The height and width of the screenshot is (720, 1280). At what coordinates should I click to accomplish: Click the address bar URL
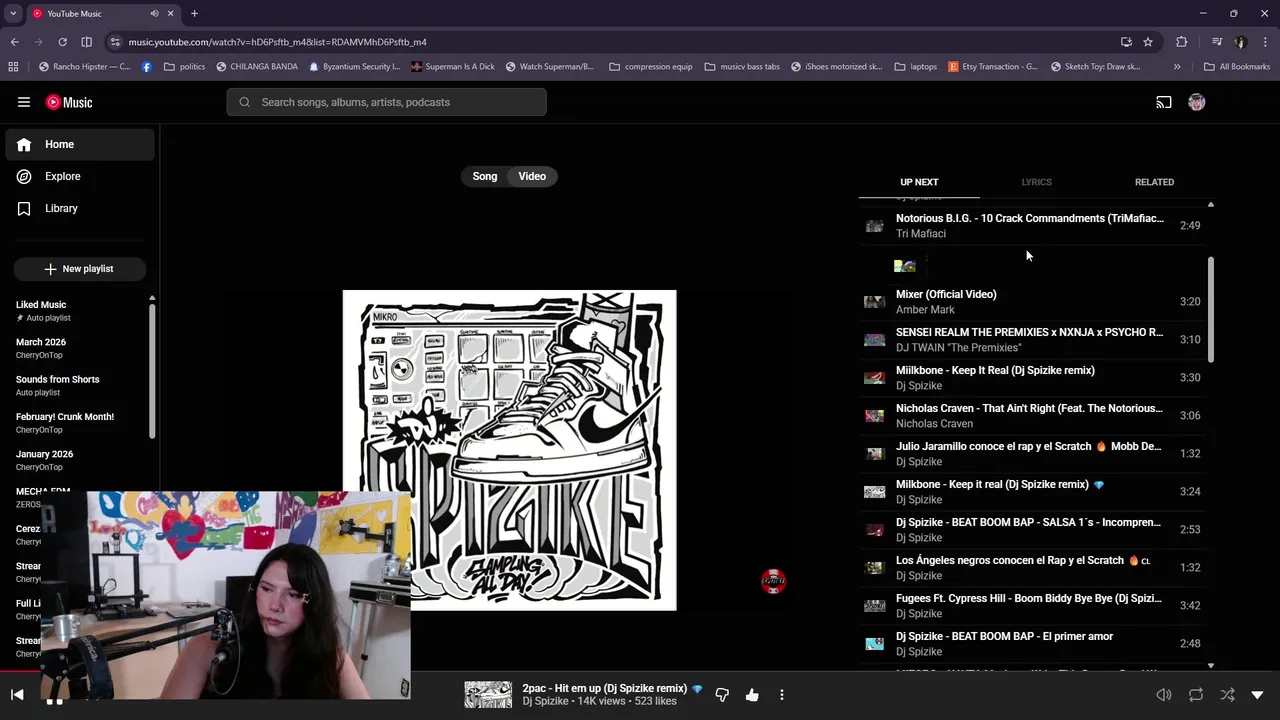278,42
